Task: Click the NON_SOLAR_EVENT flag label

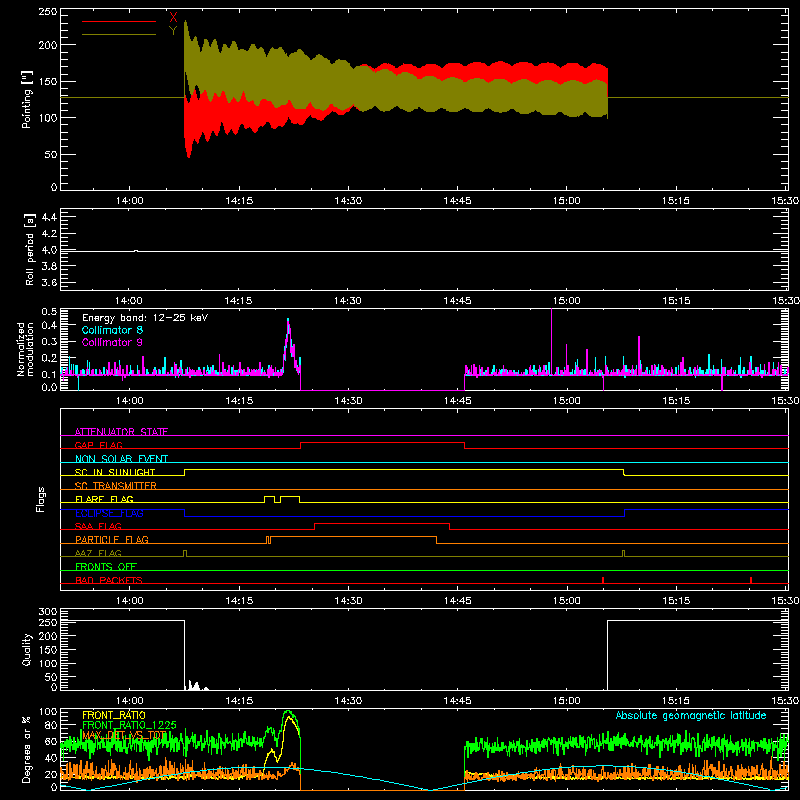Action: pos(121,459)
